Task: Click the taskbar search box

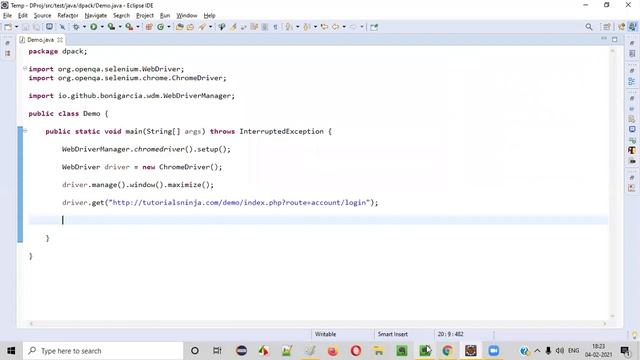Action: [x=103, y=351]
